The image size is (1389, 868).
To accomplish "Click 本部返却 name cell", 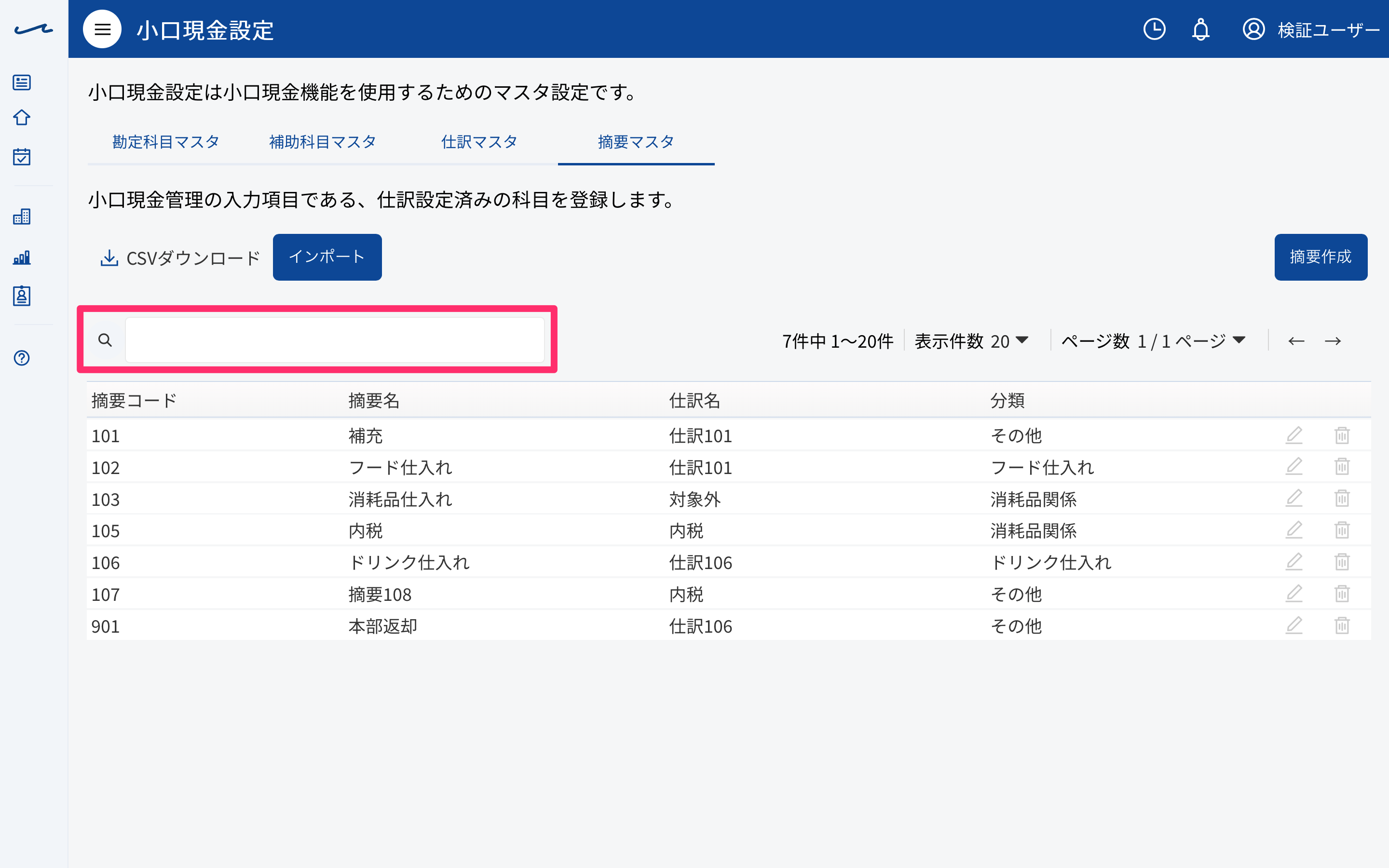I will (382, 626).
